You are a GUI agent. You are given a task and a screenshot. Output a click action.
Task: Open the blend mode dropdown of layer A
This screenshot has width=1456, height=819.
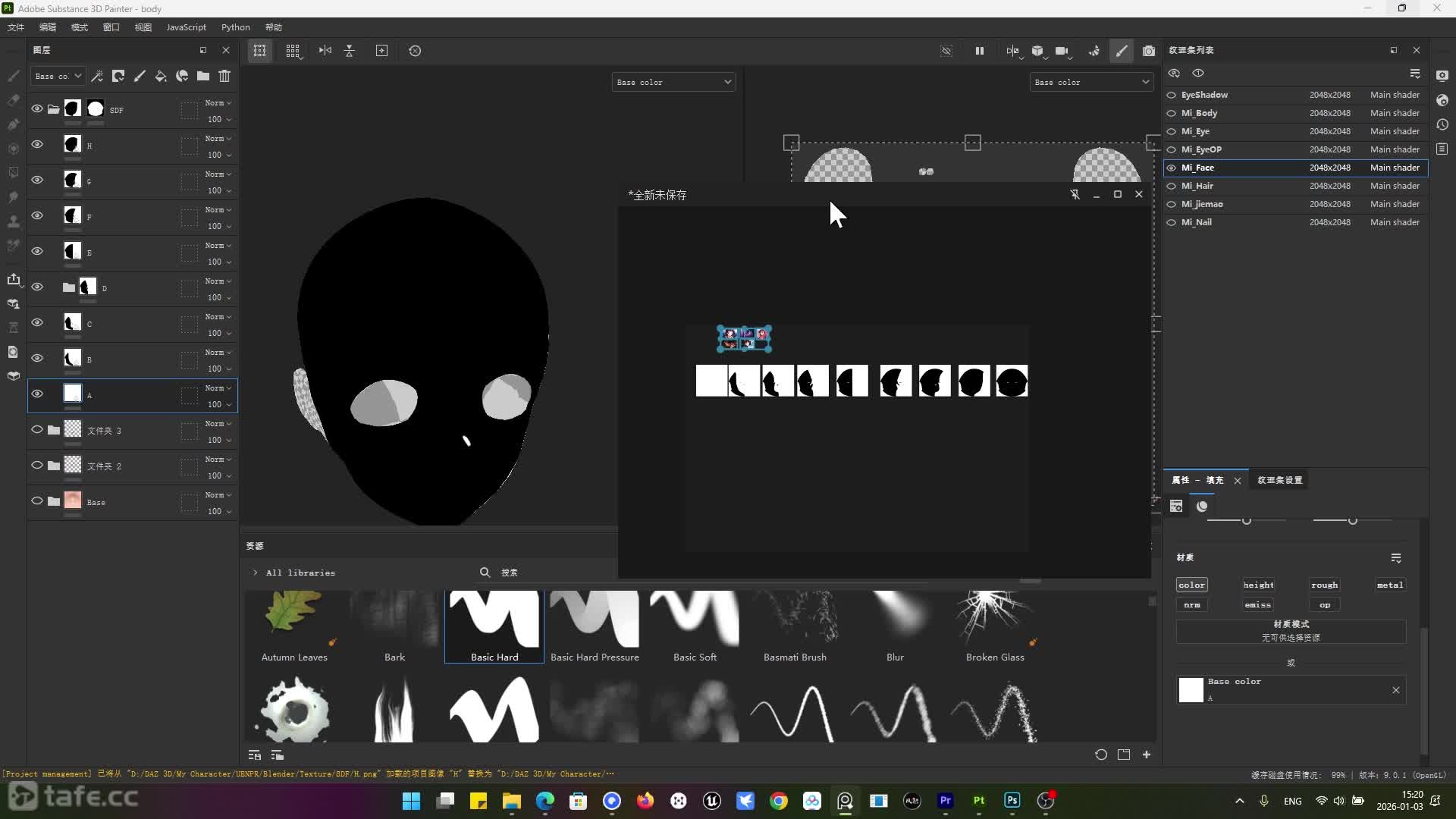pyautogui.click(x=218, y=388)
